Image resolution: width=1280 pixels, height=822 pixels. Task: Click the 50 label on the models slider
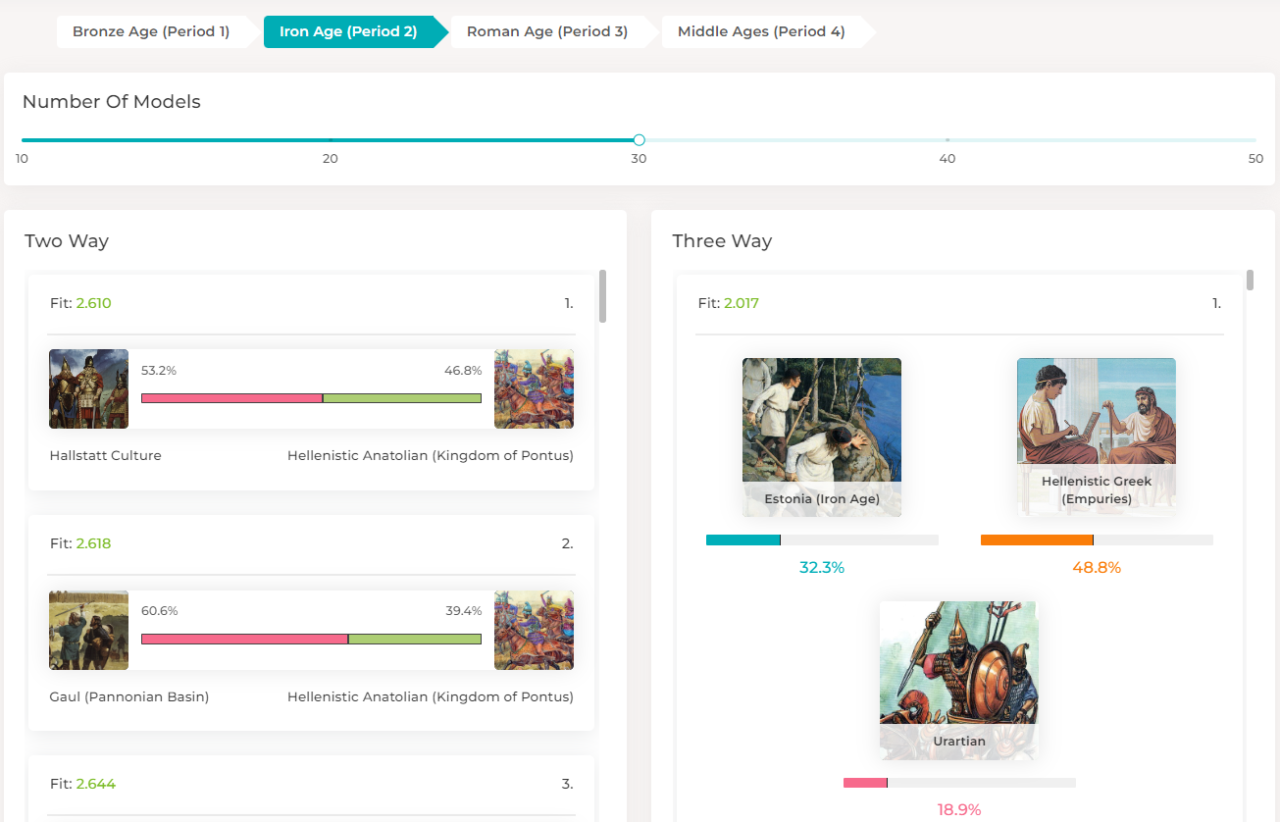click(1256, 159)
